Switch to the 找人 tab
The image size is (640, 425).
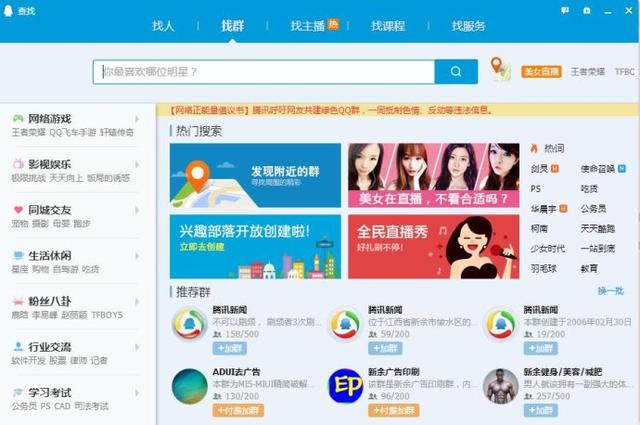point(163,26)
